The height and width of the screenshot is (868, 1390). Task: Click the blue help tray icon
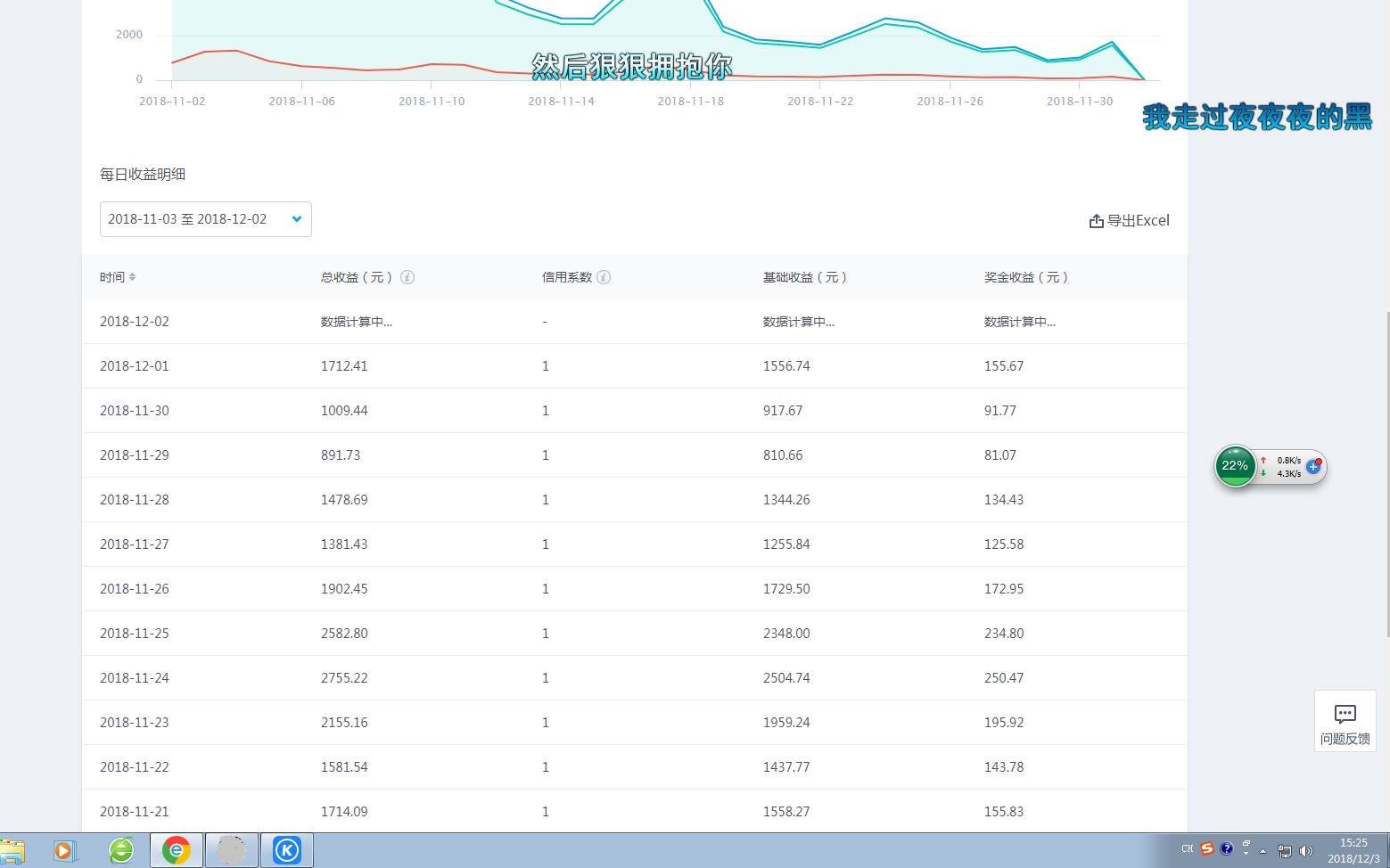tap(1227, 848)
